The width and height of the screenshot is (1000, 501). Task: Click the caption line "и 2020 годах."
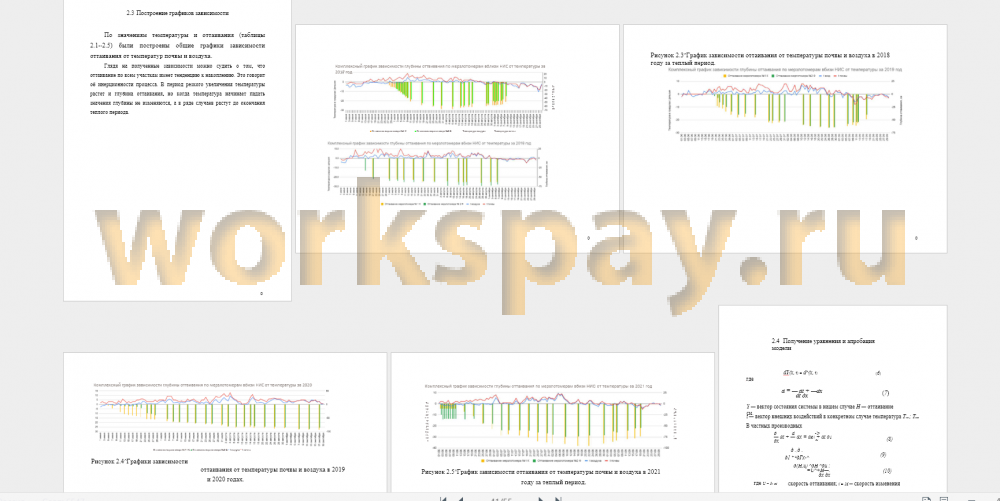(x=225, y=479)
